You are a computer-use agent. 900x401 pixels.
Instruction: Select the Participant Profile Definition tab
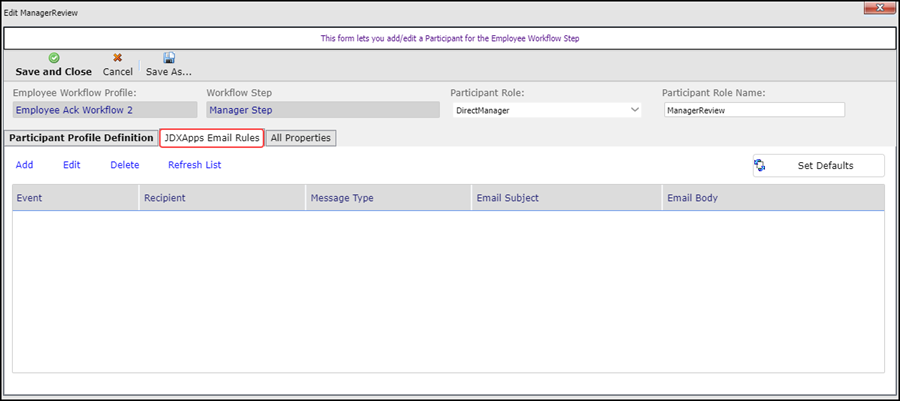[x=81, y=138]
